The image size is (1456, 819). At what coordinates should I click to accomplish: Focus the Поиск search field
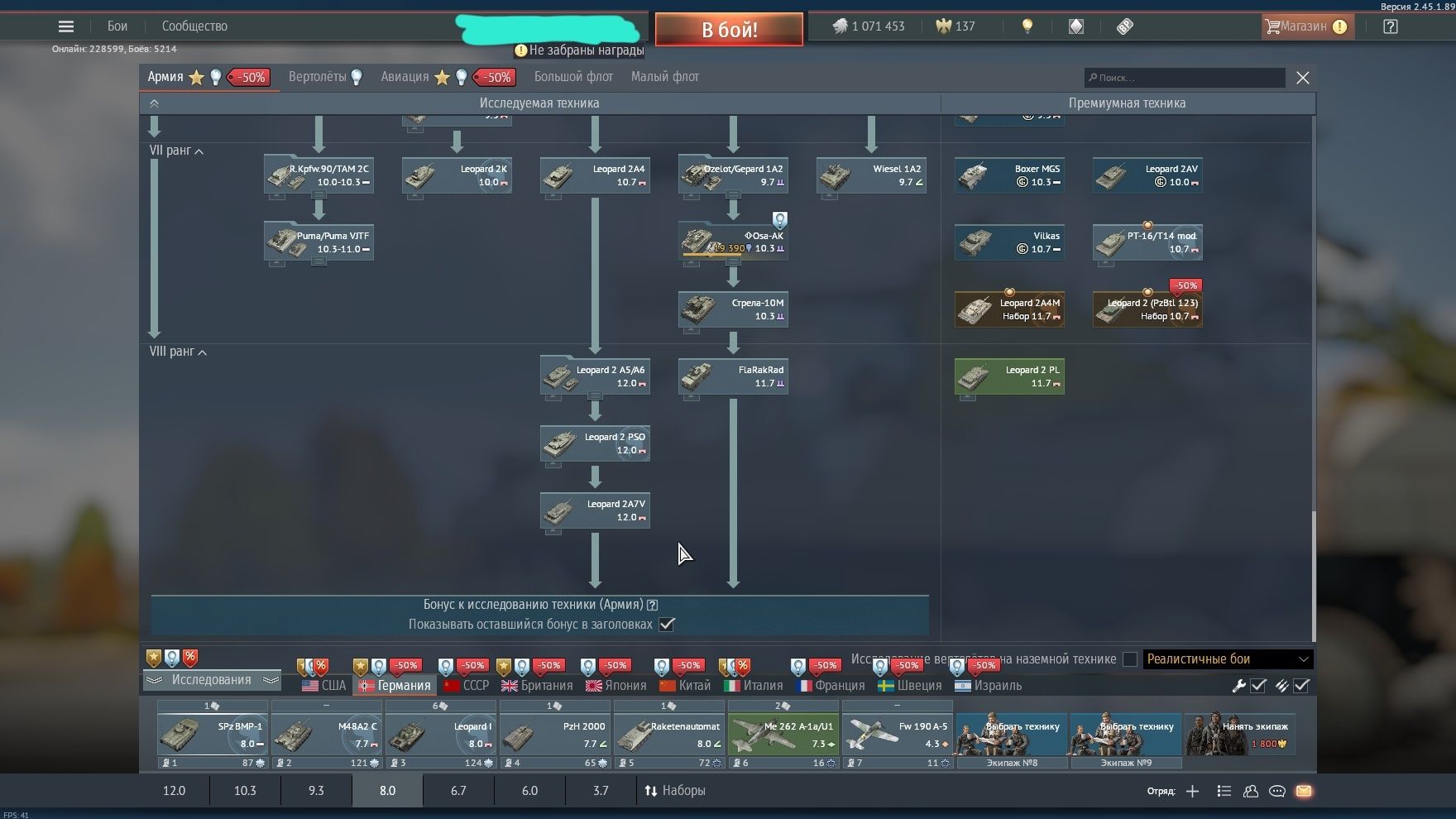(1185, 78)
